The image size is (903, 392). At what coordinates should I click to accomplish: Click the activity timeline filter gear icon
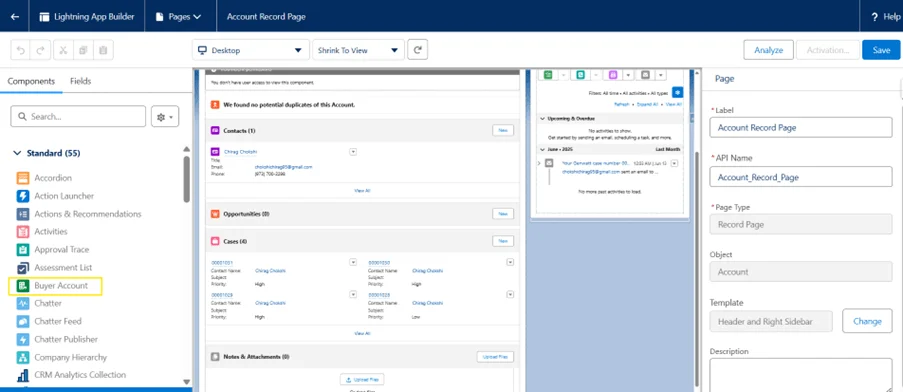(x=678, y=92)
